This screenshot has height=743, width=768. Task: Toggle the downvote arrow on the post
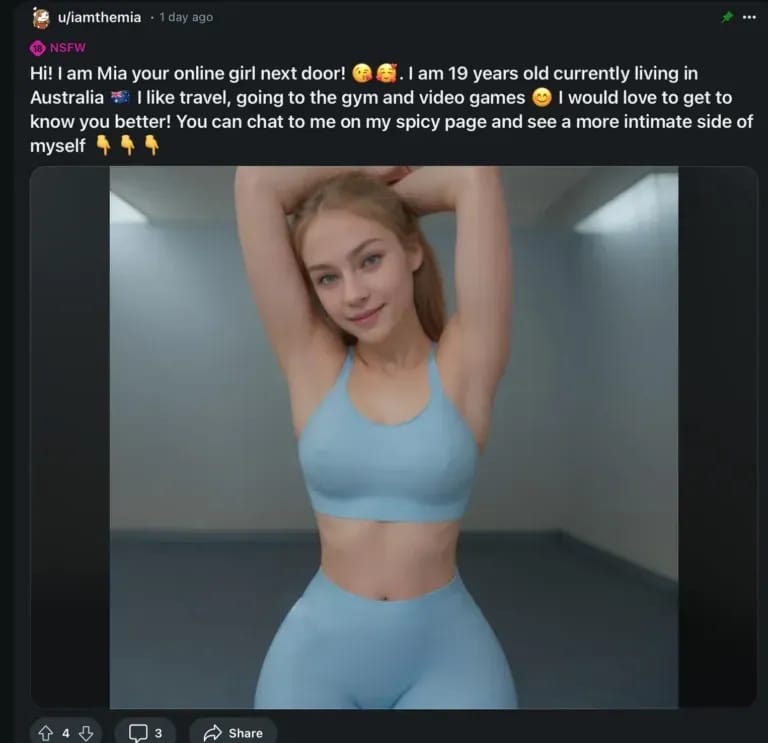tap(86, 733)
